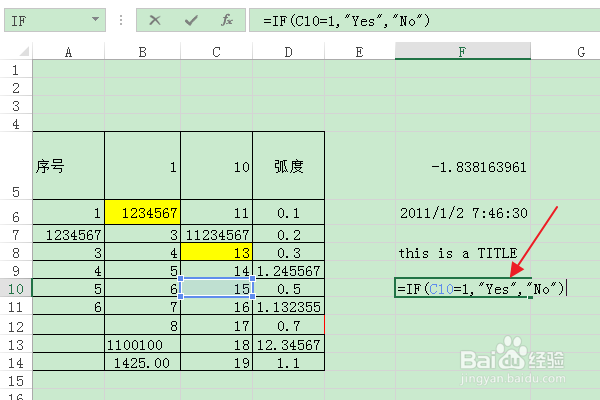Click cell with value 11 in column C
This screenshot has width=600, height=400.
pyautogui.click(x=217, y=212)
